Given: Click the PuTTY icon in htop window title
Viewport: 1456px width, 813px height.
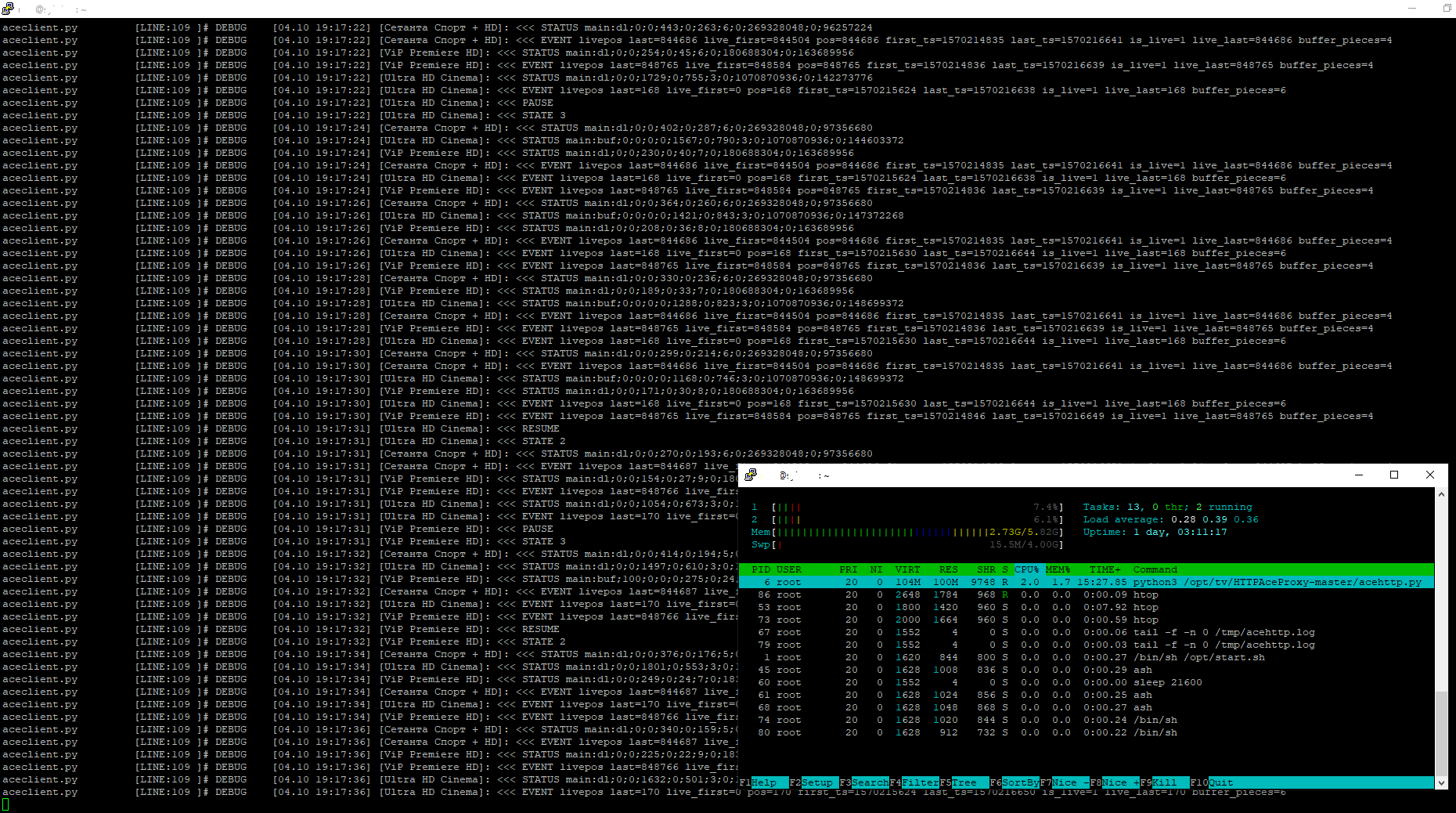Looking at the screenshot, I should pos(751,475).
